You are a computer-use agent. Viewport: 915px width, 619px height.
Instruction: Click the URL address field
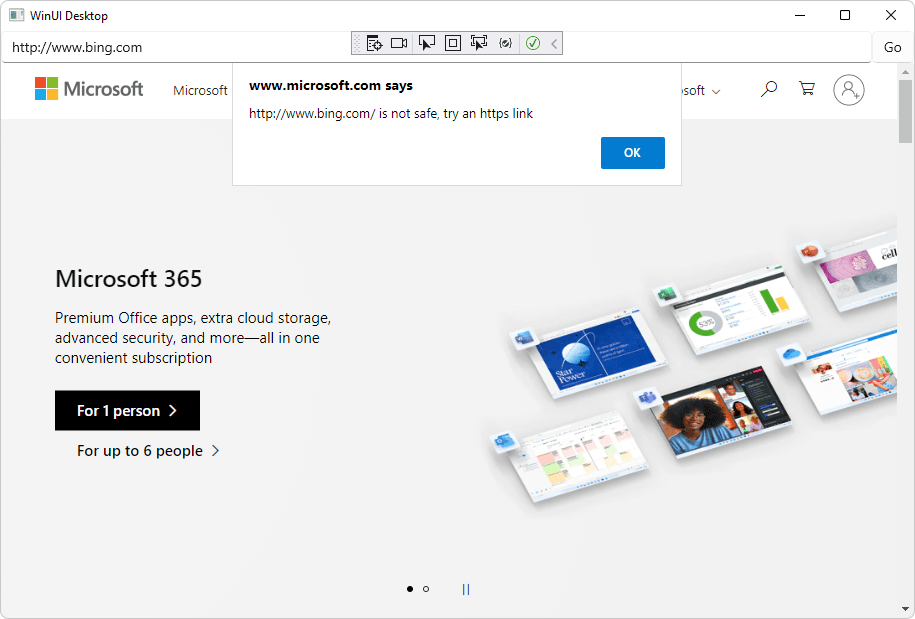point(436,47)
